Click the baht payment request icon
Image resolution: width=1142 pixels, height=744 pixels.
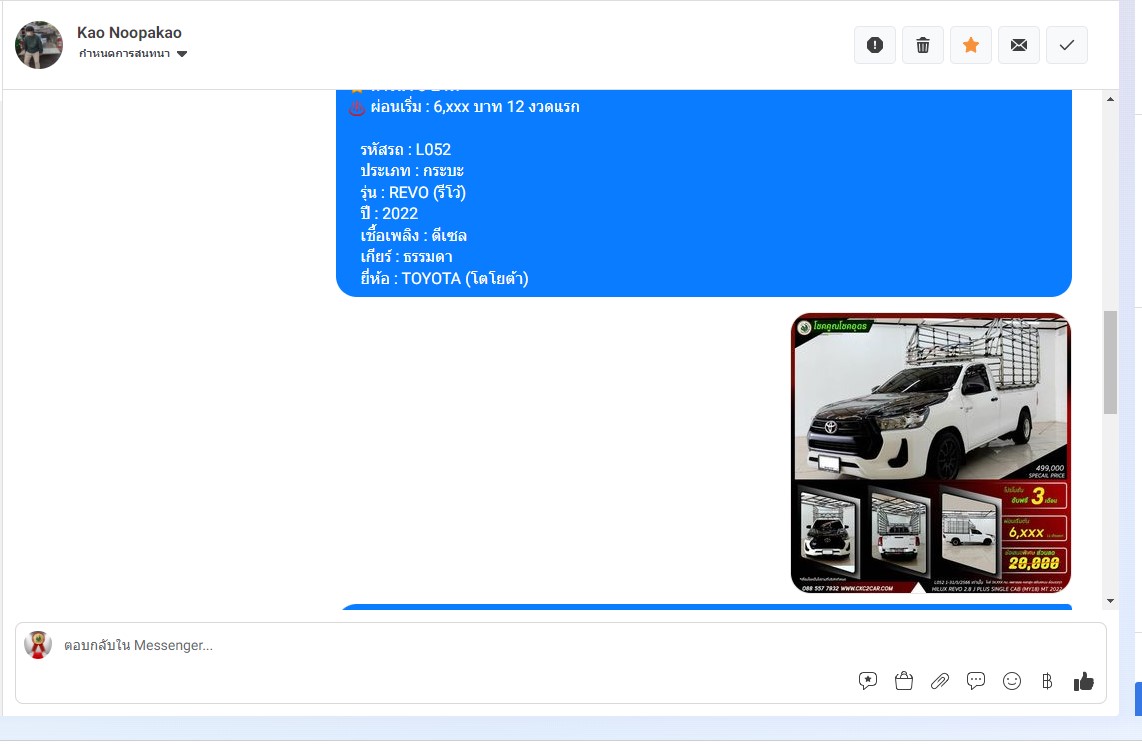(1047, 681)
